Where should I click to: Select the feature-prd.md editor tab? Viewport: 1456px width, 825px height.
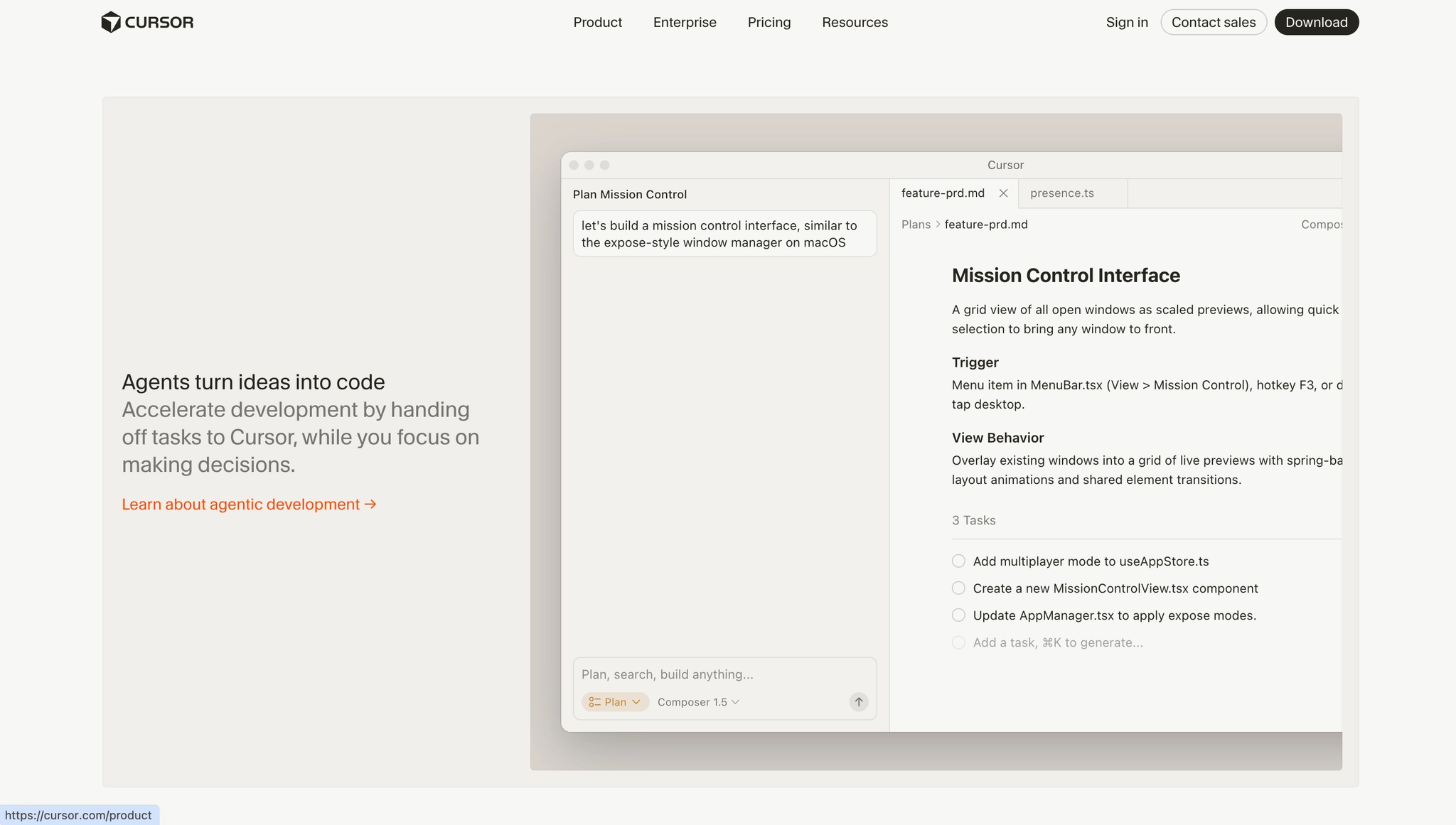click(x=943, y=193)
